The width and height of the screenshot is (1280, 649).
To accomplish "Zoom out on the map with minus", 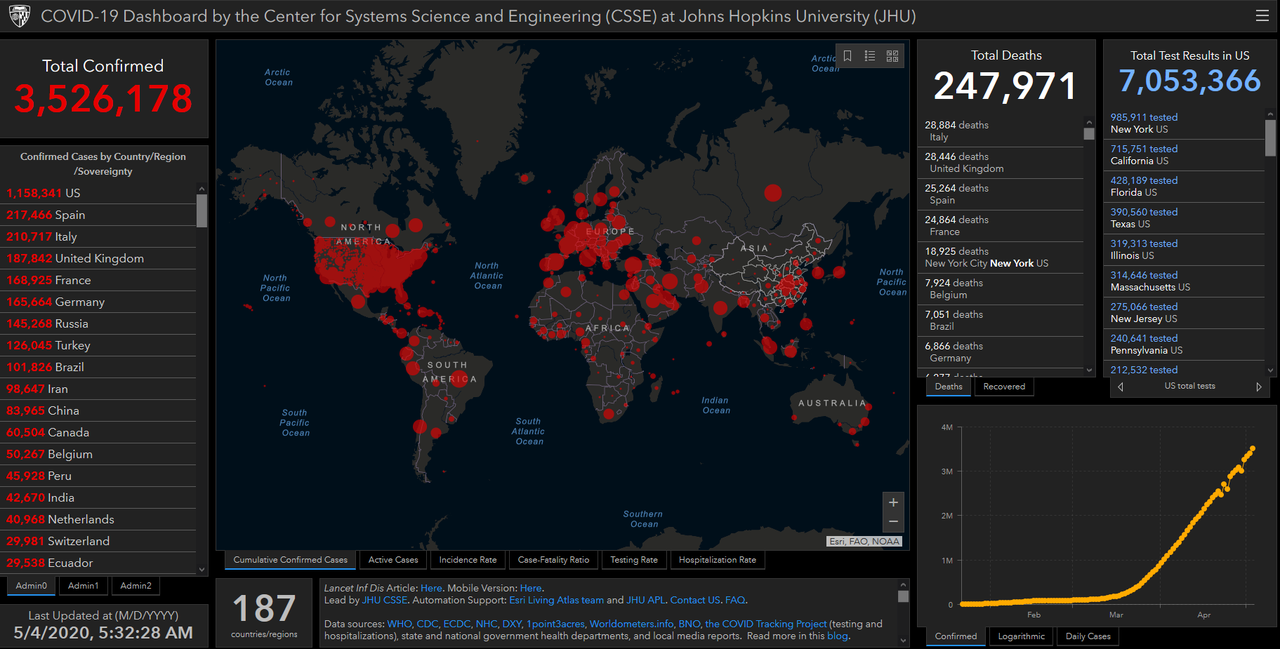I will [893, 523].
